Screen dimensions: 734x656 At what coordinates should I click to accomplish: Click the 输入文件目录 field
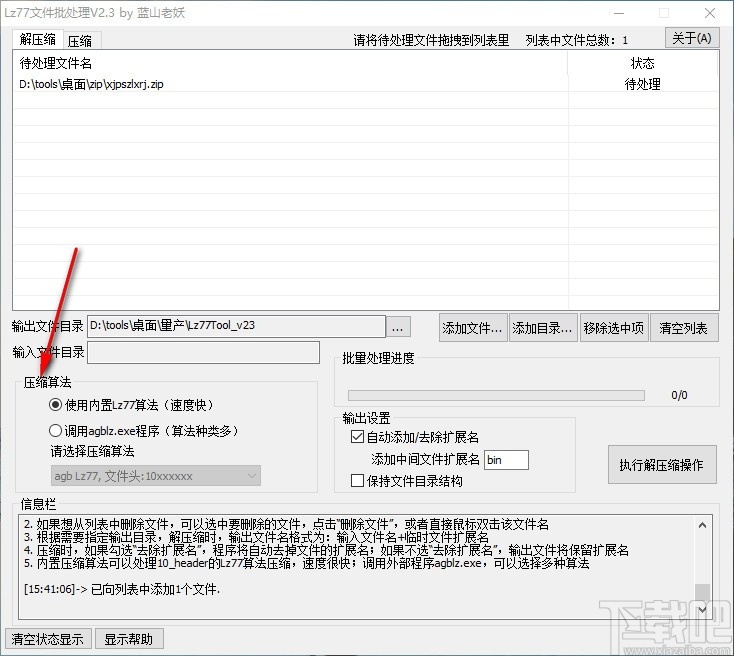203,352
